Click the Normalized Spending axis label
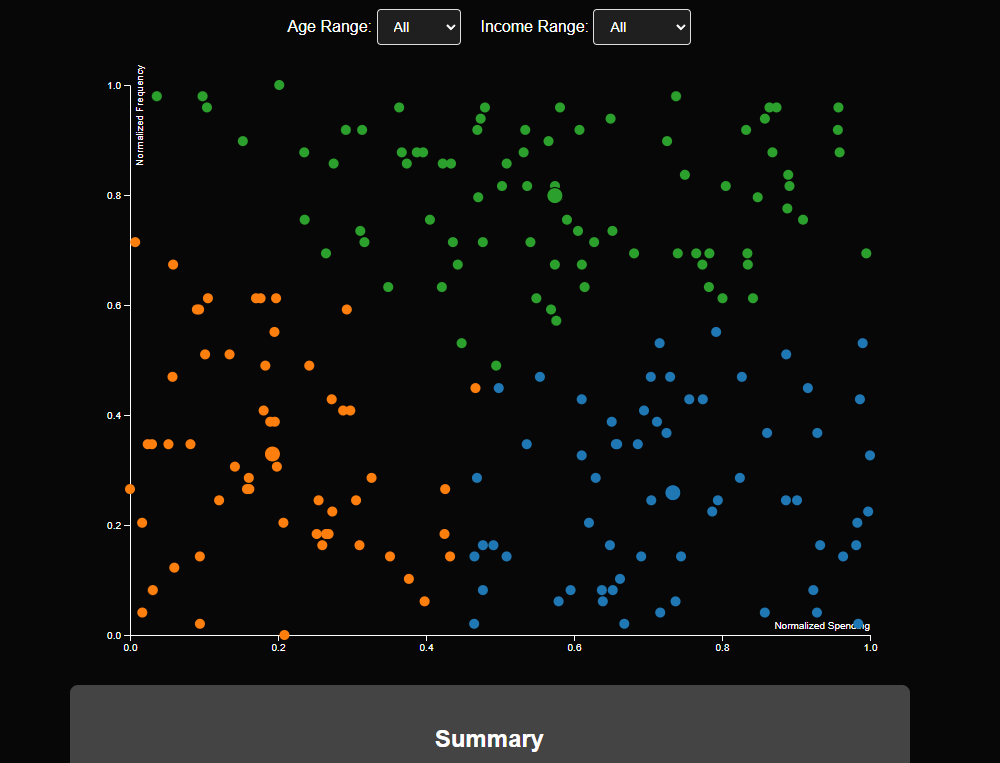 coord(821,626)
